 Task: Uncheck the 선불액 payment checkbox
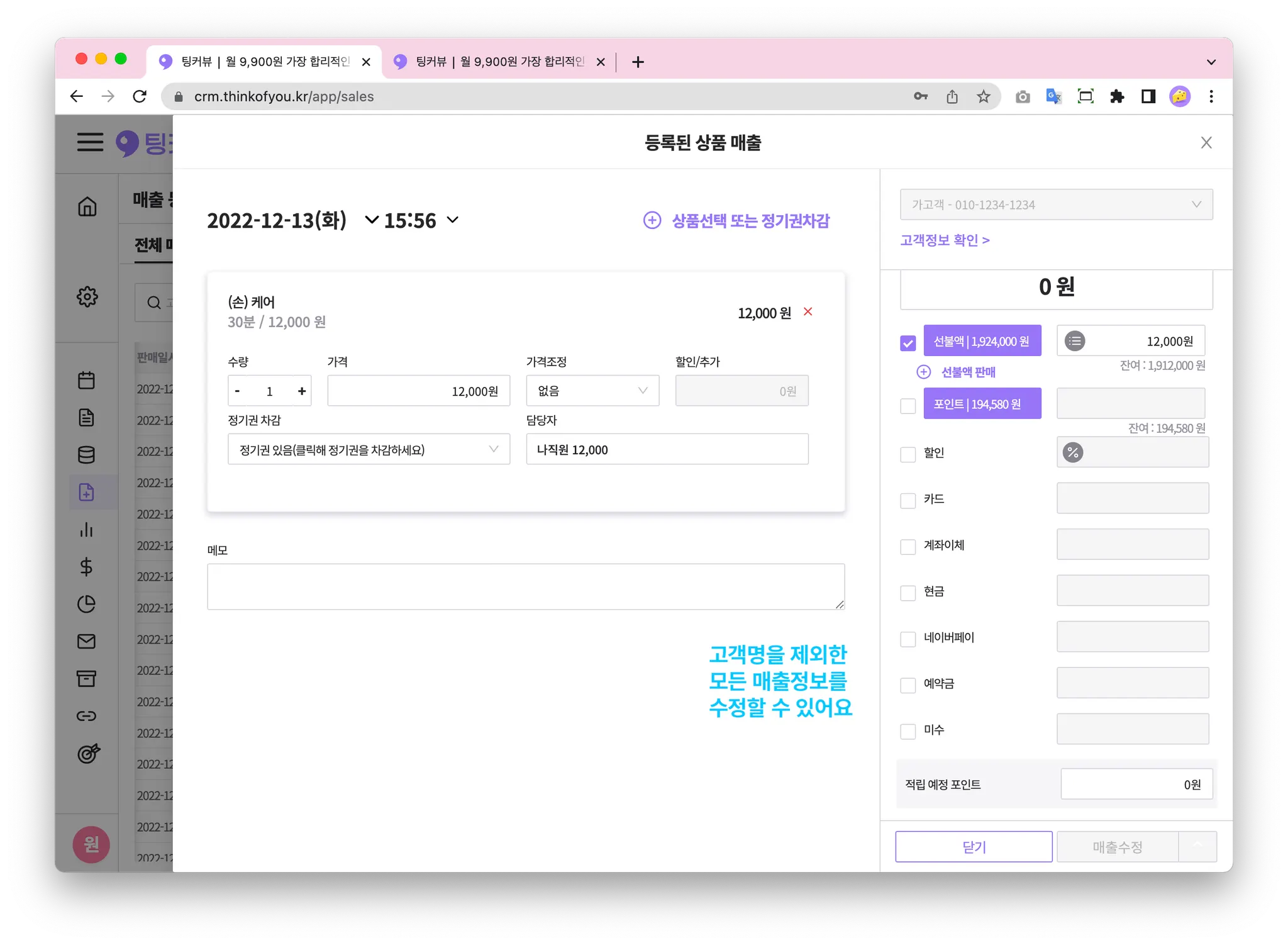tap(908, 343)
